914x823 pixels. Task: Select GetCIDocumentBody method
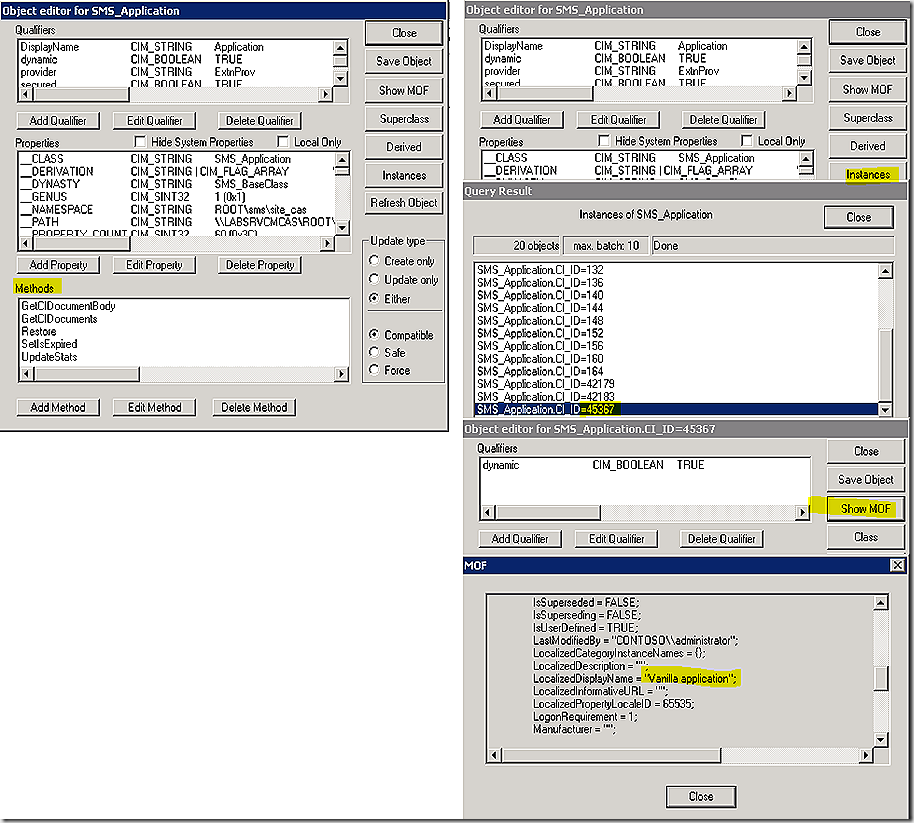tap(68, 306)
